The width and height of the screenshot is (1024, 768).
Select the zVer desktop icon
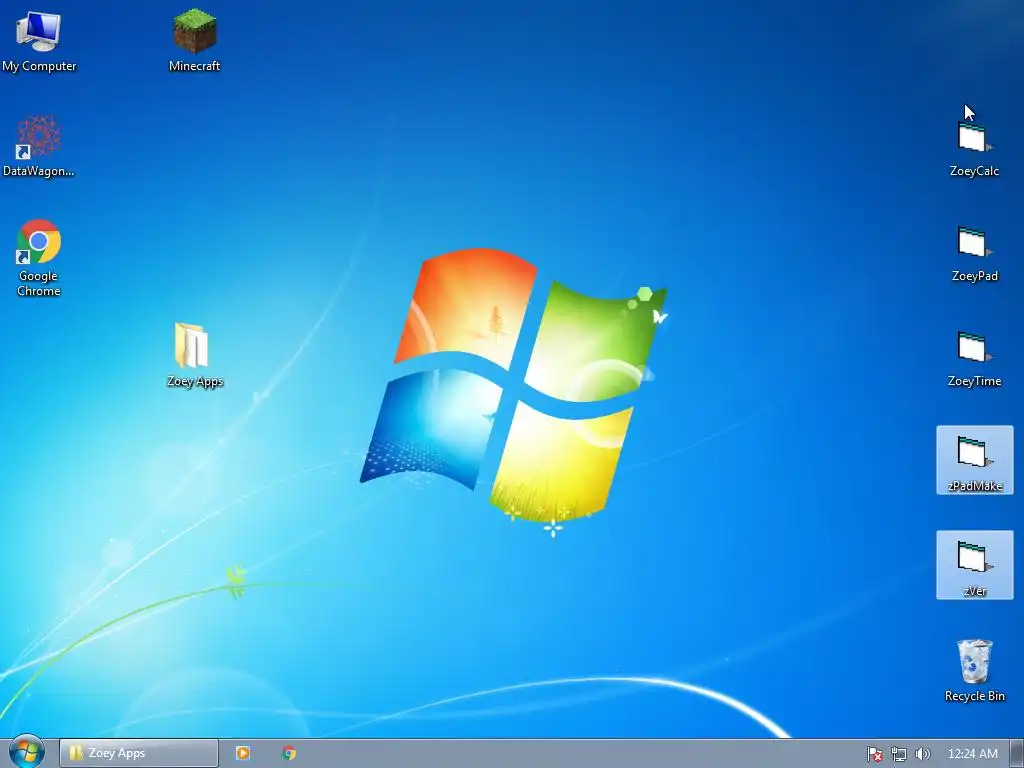(x=974, y=565)
